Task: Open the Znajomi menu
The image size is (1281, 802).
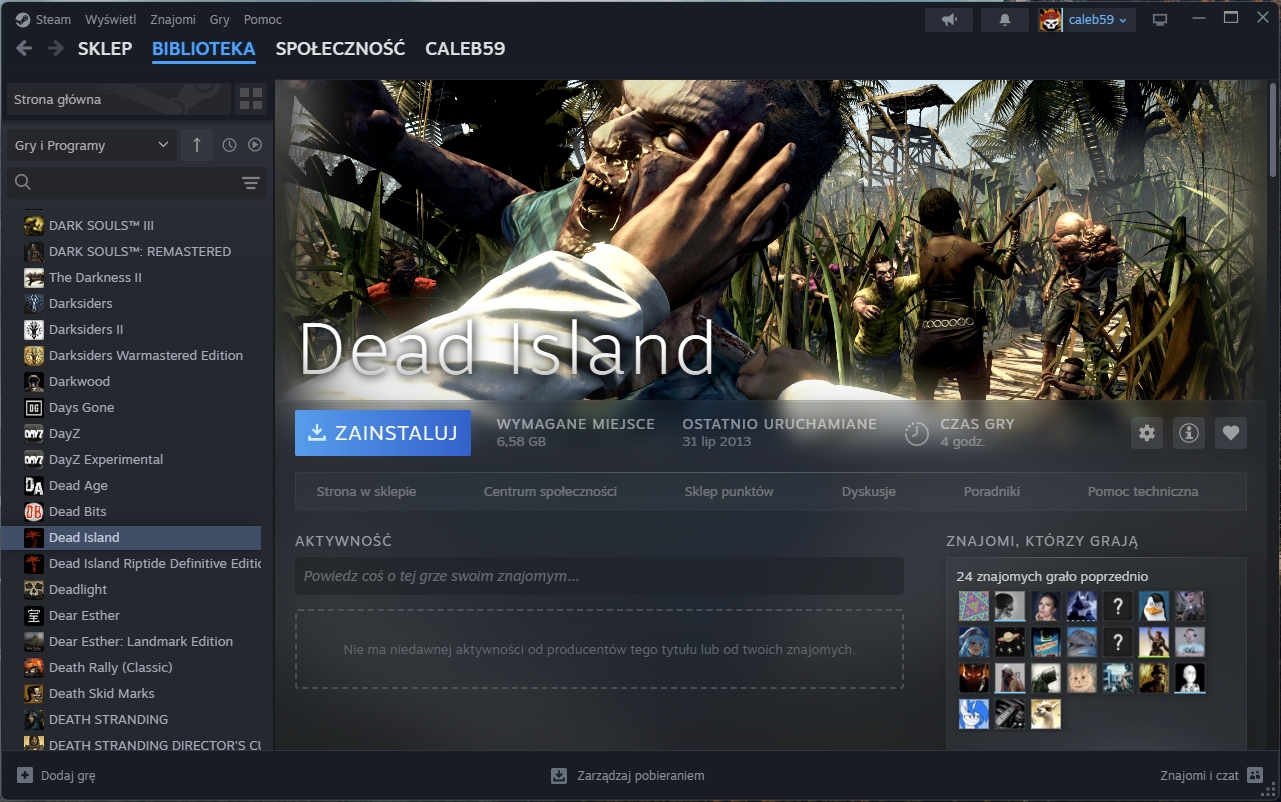Action: click(x=173, y=20)
